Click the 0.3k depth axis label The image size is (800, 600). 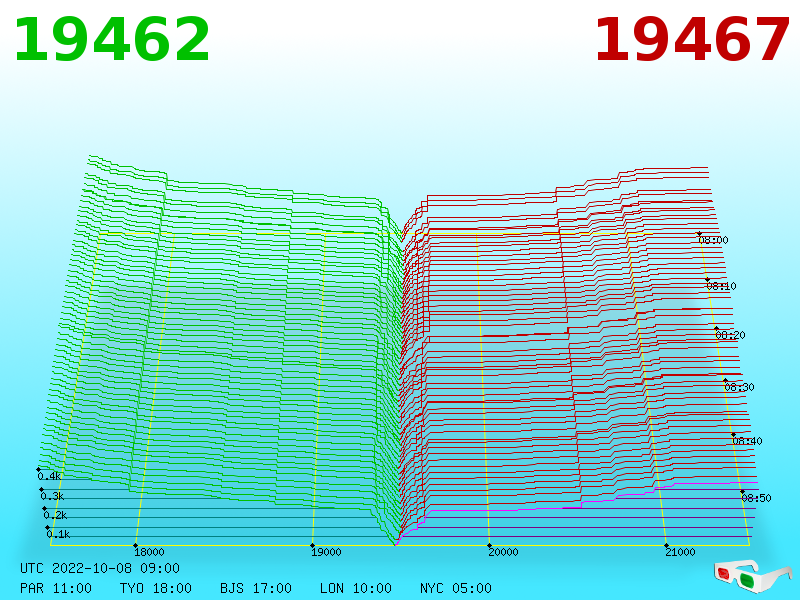click(52, 496)
